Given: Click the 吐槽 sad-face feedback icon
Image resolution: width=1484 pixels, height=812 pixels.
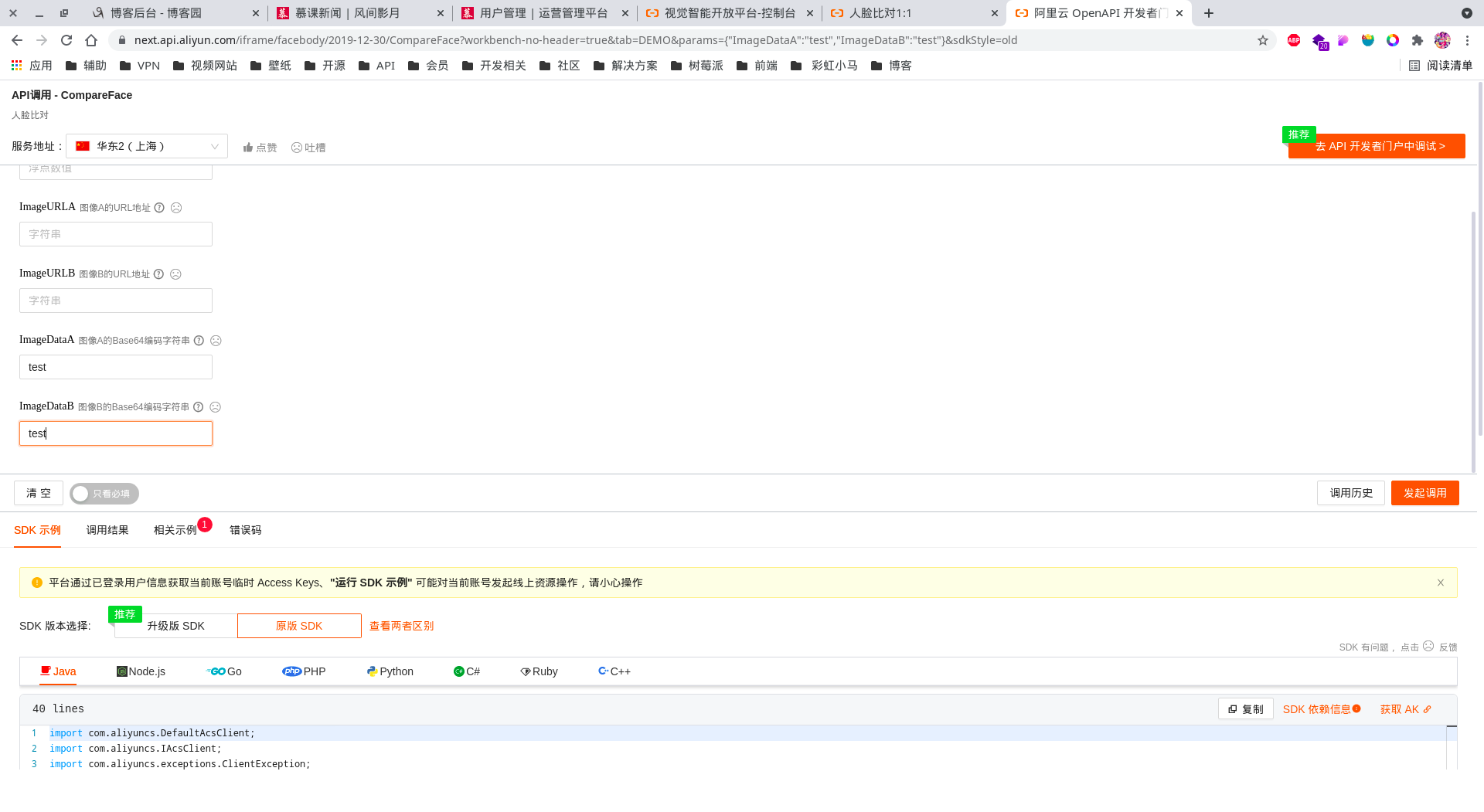Looking at the screenshot, I should (297, 147).
